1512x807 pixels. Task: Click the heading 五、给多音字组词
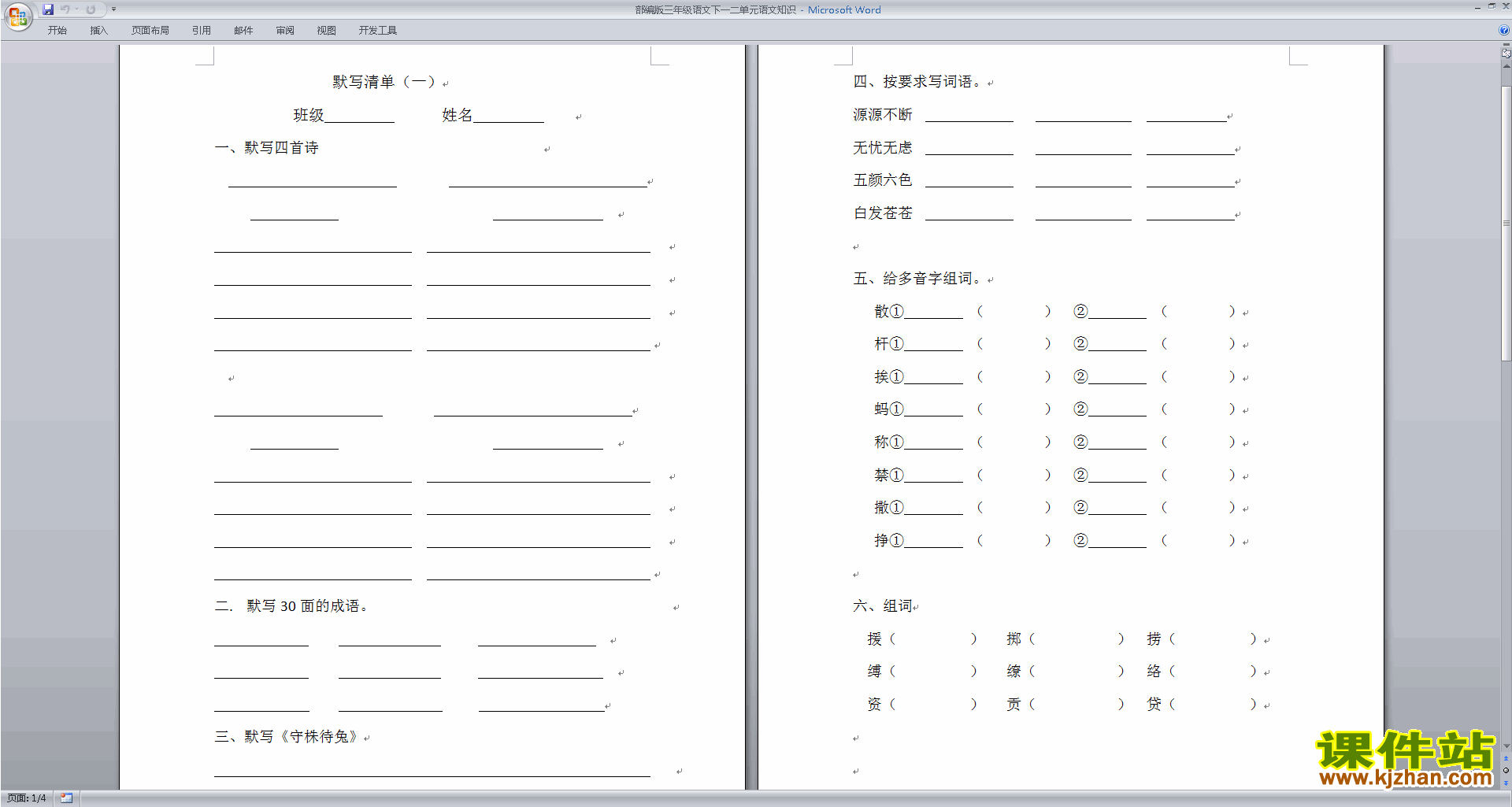(x=917, y=279)
